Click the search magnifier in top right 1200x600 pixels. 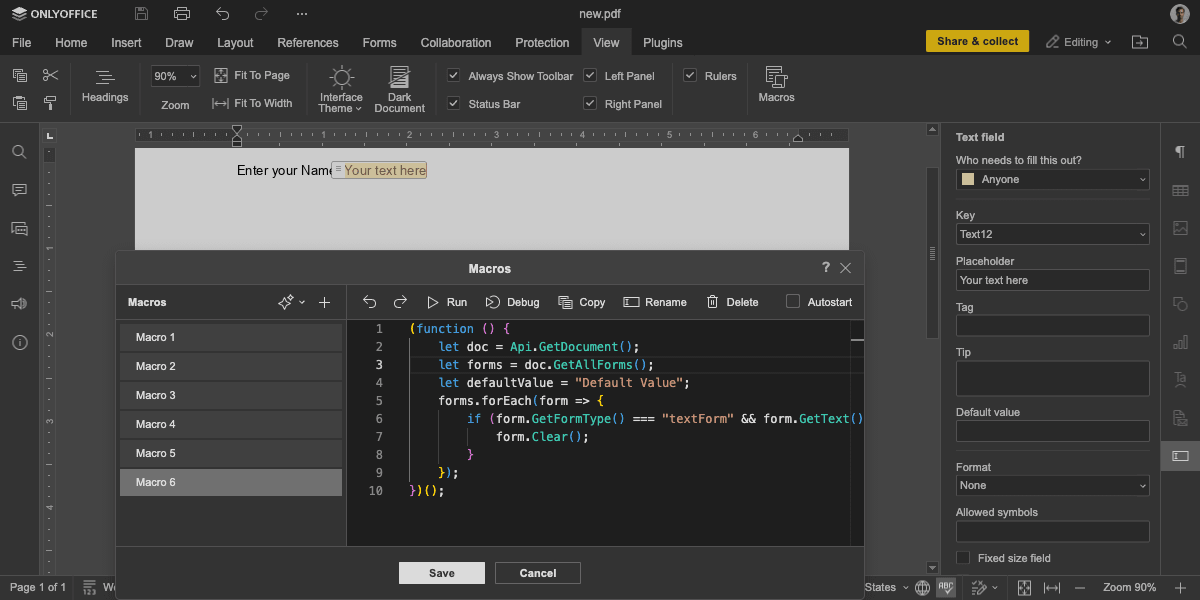[1180, 42]
